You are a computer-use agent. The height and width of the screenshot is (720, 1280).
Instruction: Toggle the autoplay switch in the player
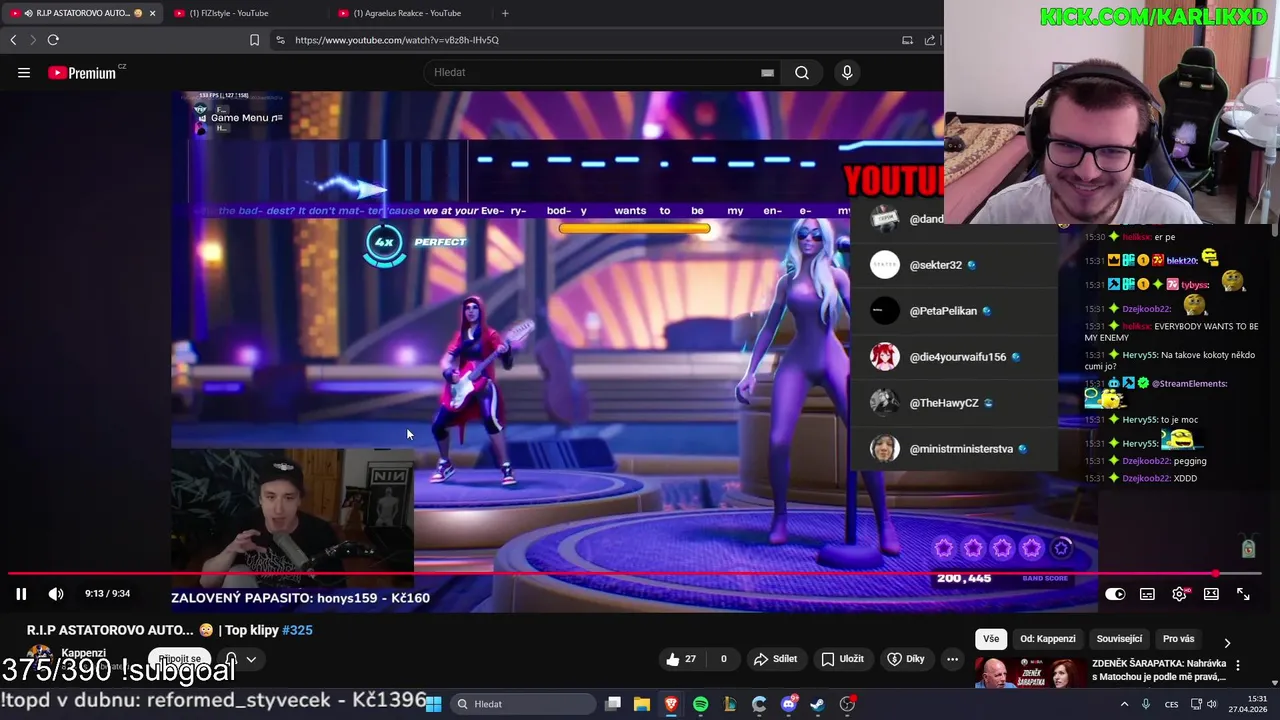tap(1115, 594)
